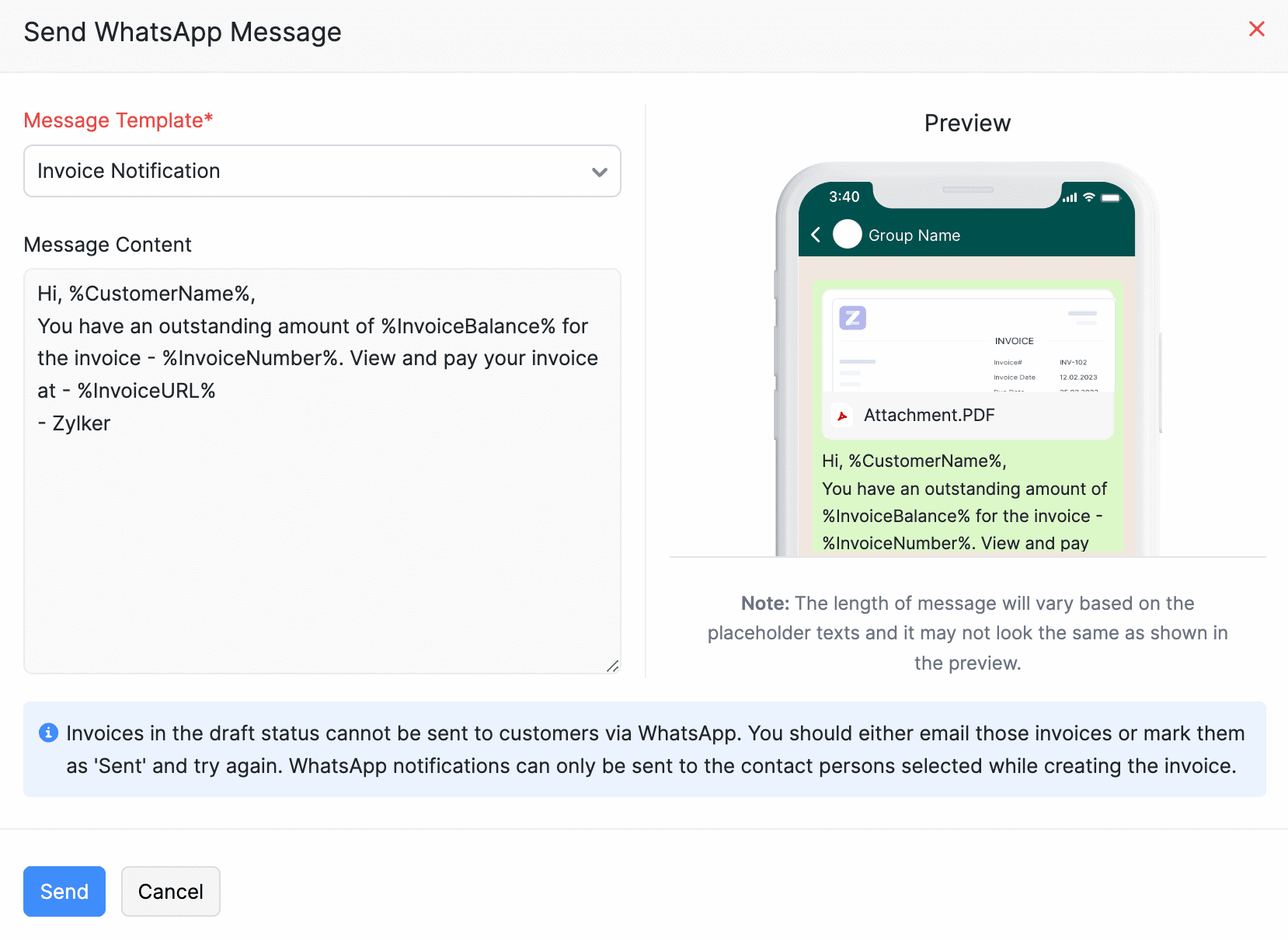
Task: Click the signal strength icon on the phone
Action: [1070, 197]
